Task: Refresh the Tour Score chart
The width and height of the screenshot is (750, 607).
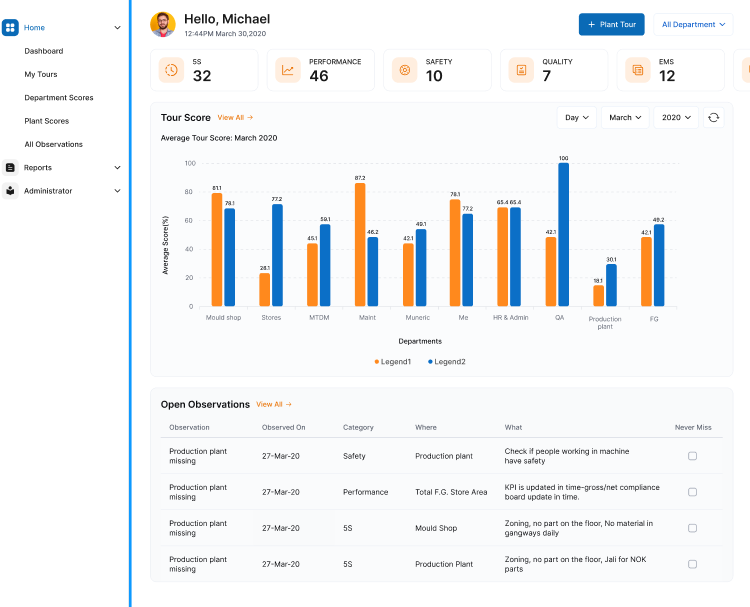Action: [713, 118]
